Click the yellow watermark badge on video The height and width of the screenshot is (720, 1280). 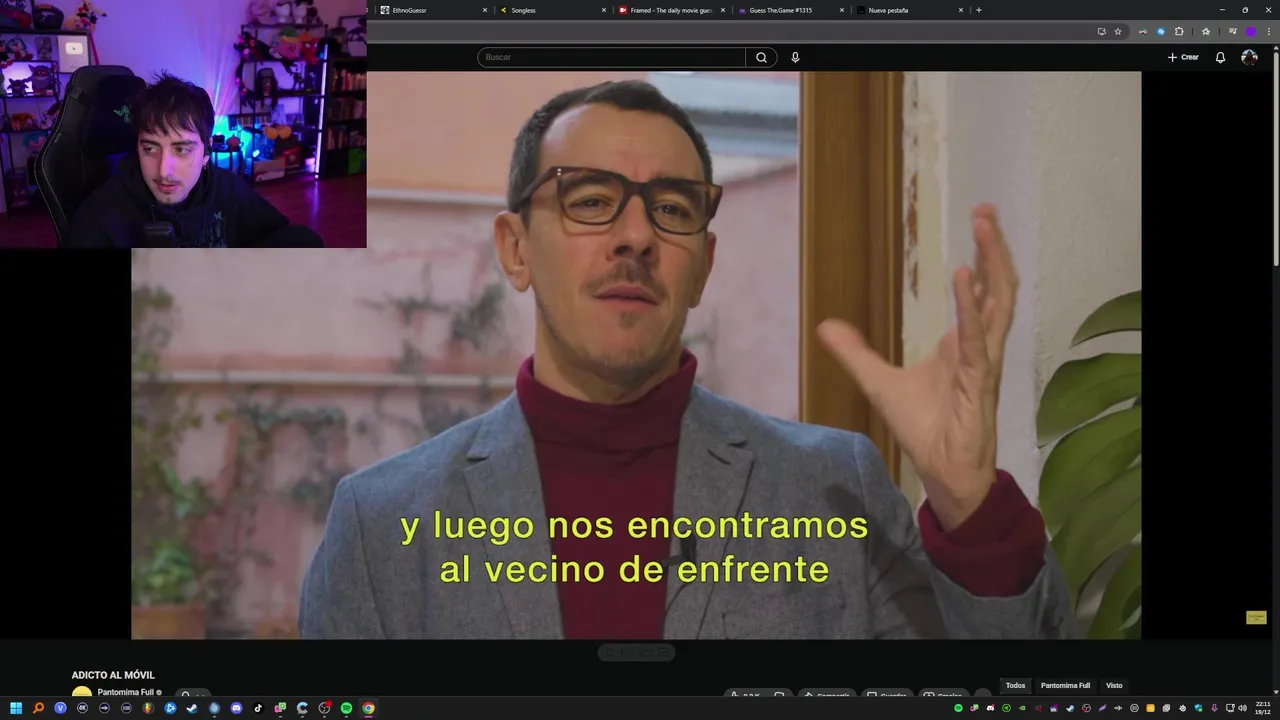click(x=1256, y=618)
